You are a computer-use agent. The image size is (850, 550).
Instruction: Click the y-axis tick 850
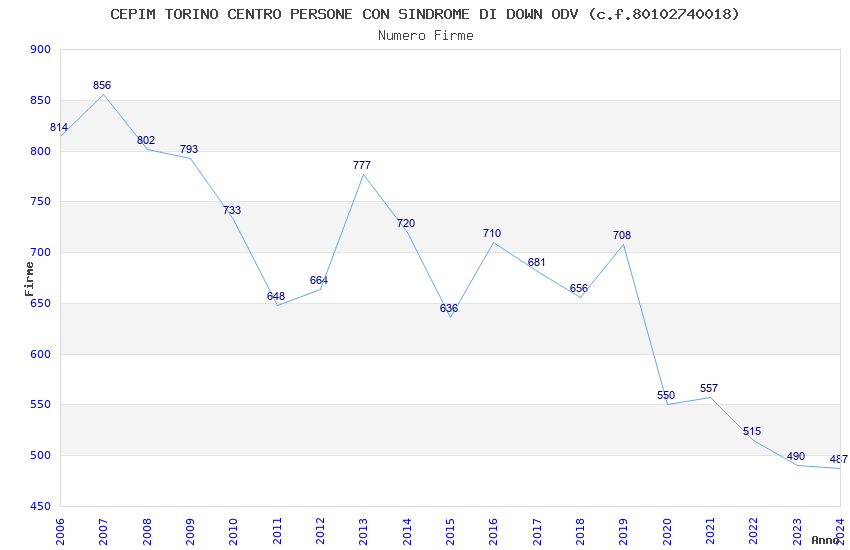41,100
